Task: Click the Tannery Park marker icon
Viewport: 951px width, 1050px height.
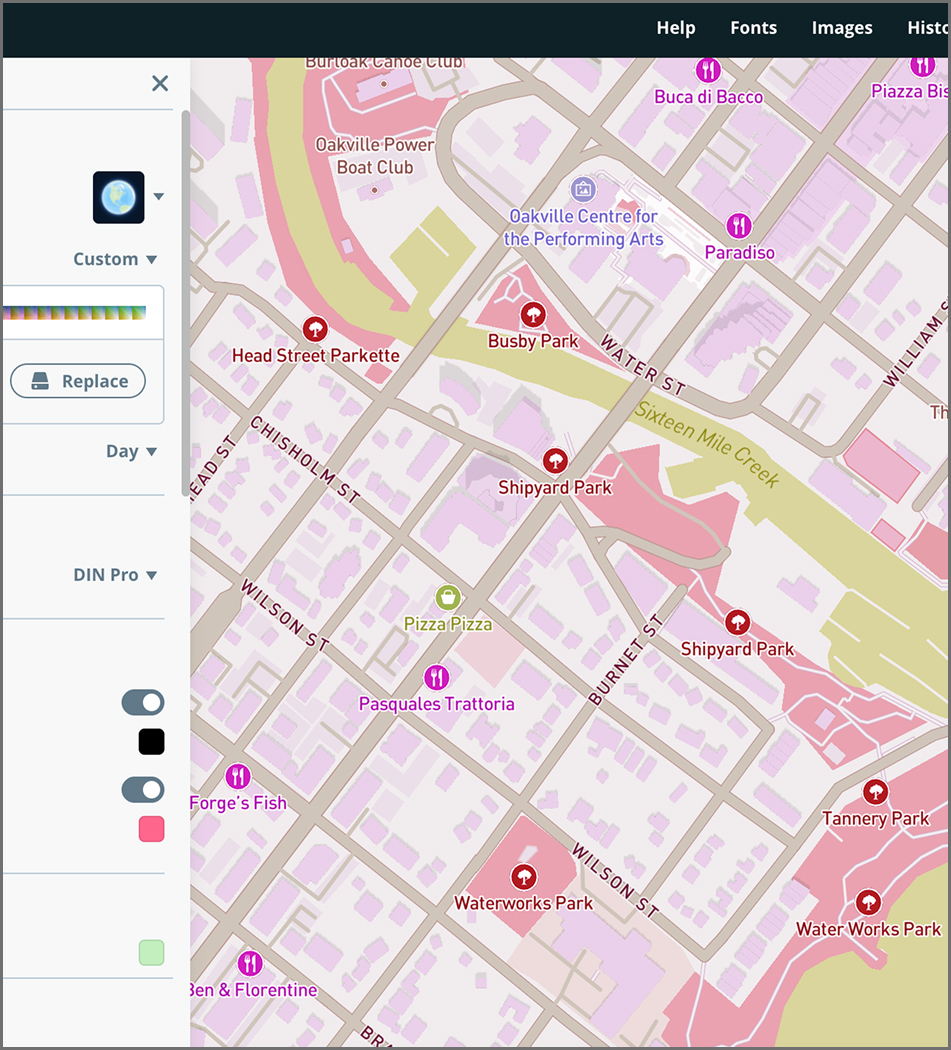Action: pyautogui.click(x=875, y=791)
